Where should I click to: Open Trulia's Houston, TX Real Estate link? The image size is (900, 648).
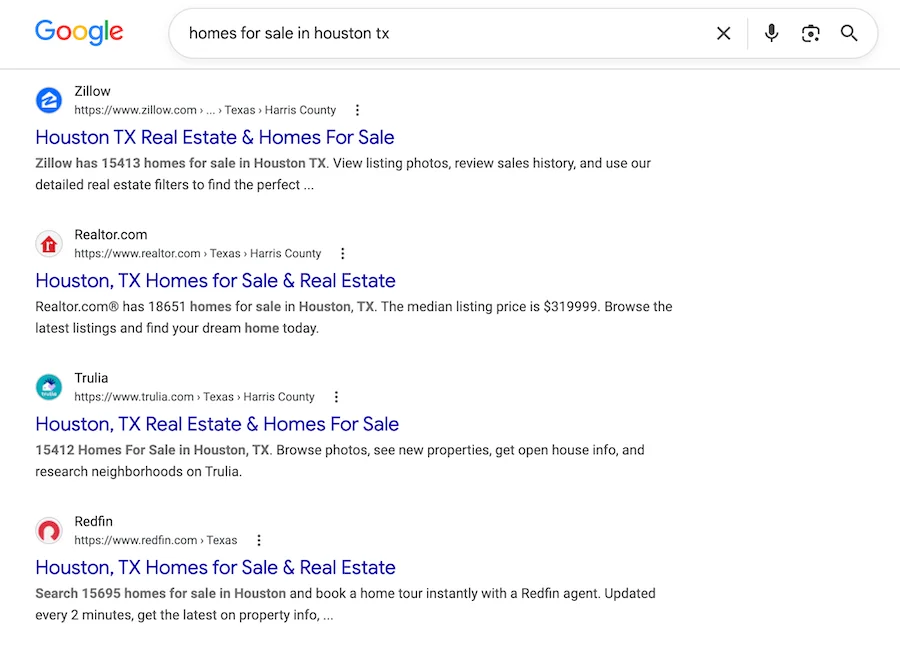[x=217, y=424]
